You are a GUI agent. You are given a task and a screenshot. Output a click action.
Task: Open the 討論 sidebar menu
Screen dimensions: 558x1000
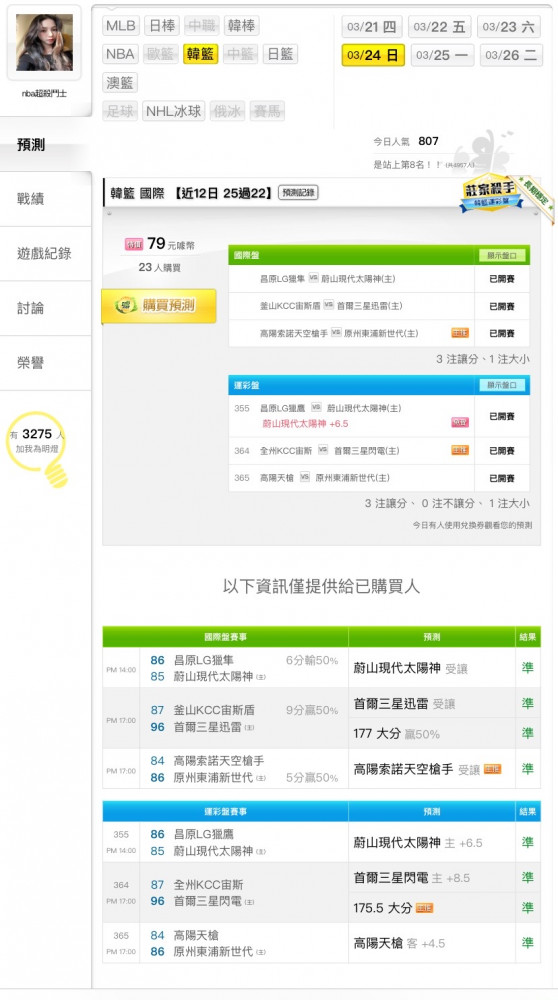(45, 309)
